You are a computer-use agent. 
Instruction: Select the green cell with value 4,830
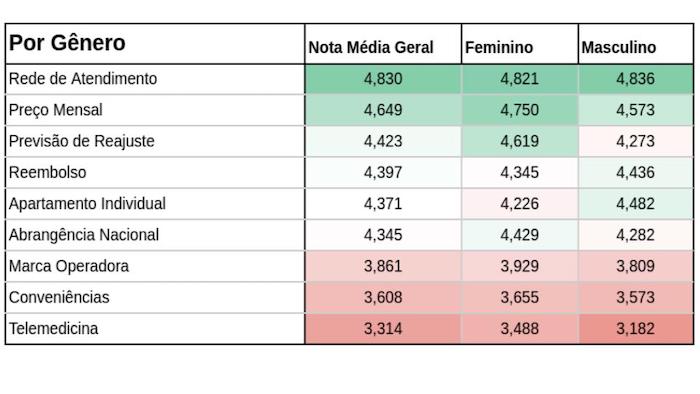383,79
